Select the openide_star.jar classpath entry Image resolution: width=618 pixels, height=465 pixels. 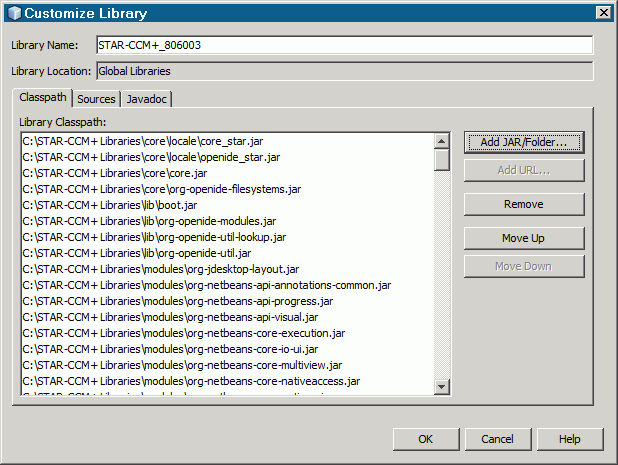tap(228, 157)
